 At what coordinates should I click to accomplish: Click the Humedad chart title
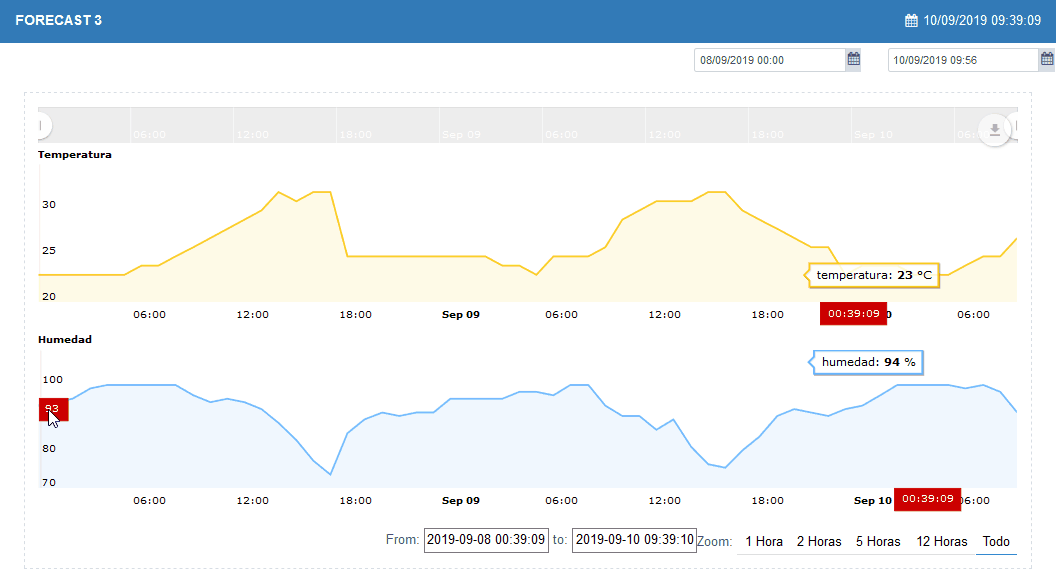click(65, 339)
